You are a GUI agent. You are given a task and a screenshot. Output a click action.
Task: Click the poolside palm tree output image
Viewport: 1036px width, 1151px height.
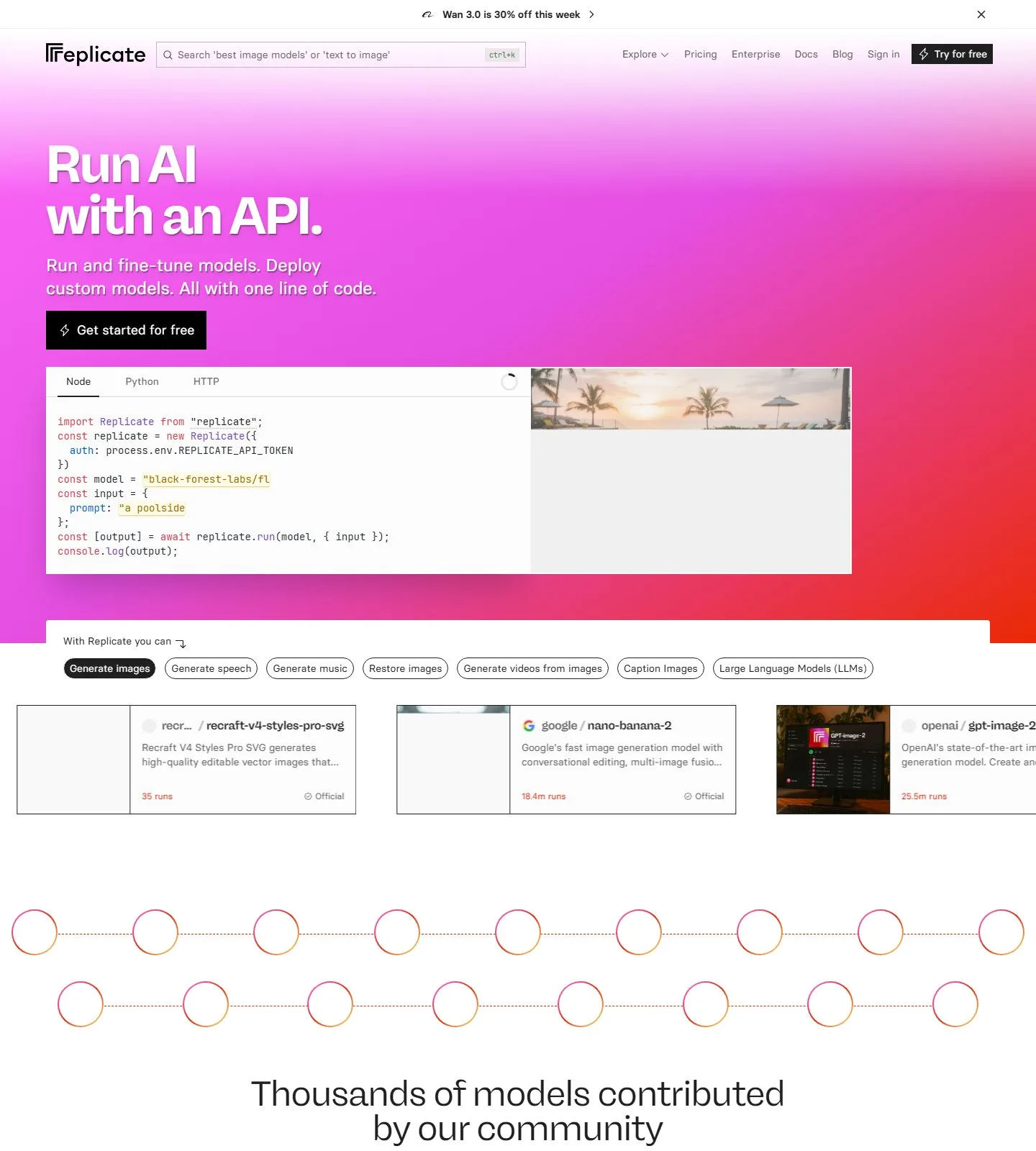pyautogui.click(x=691, y=399)
